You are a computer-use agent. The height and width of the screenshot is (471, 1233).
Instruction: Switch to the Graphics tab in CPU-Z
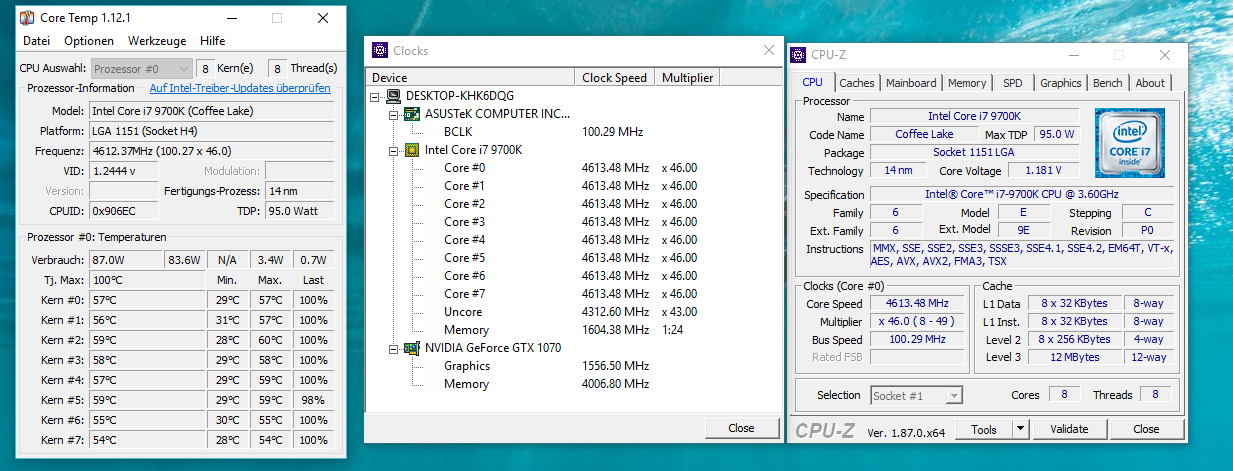pyautogui.click(x=1060, y=83)
